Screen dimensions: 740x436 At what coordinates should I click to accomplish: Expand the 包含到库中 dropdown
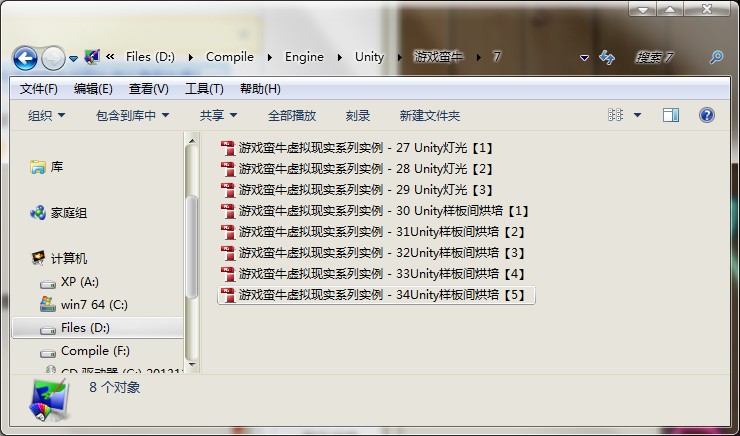(132, 116)
